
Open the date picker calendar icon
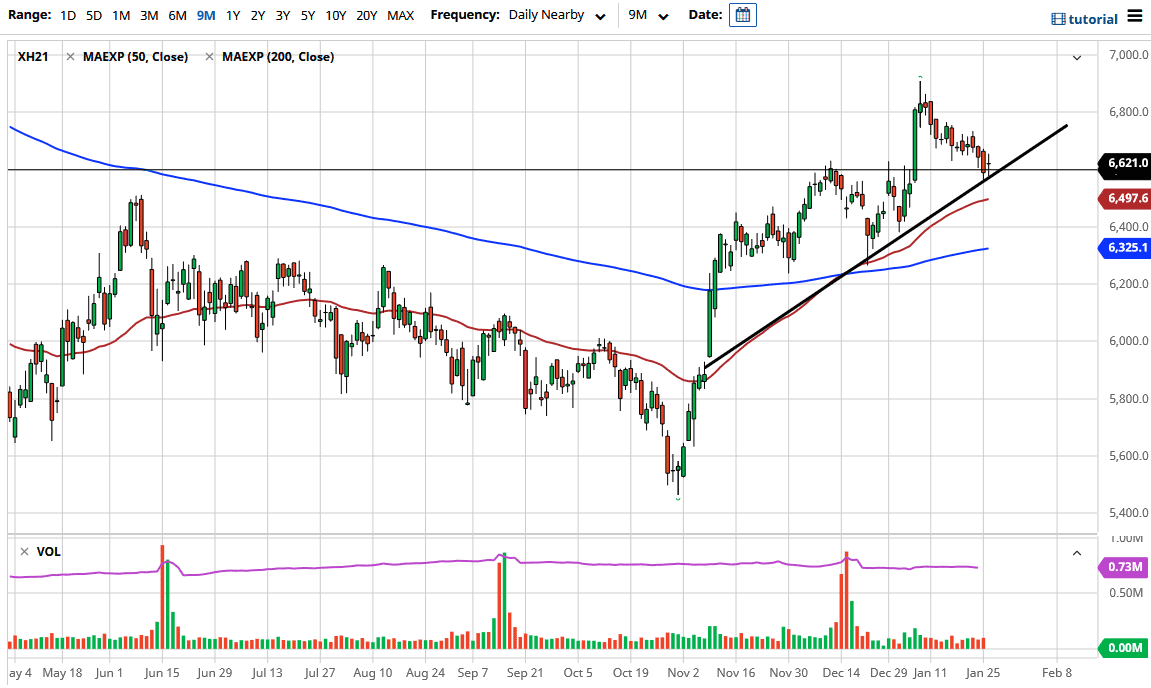coord(742,15)
